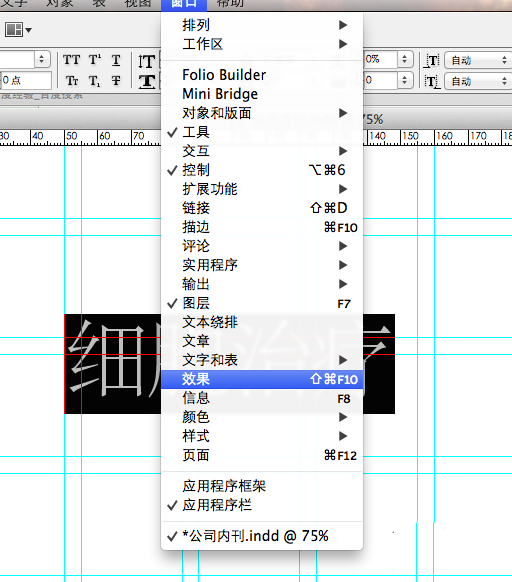
Task: Select the highlighted 效果 menu item
Action: pos(262,379)
